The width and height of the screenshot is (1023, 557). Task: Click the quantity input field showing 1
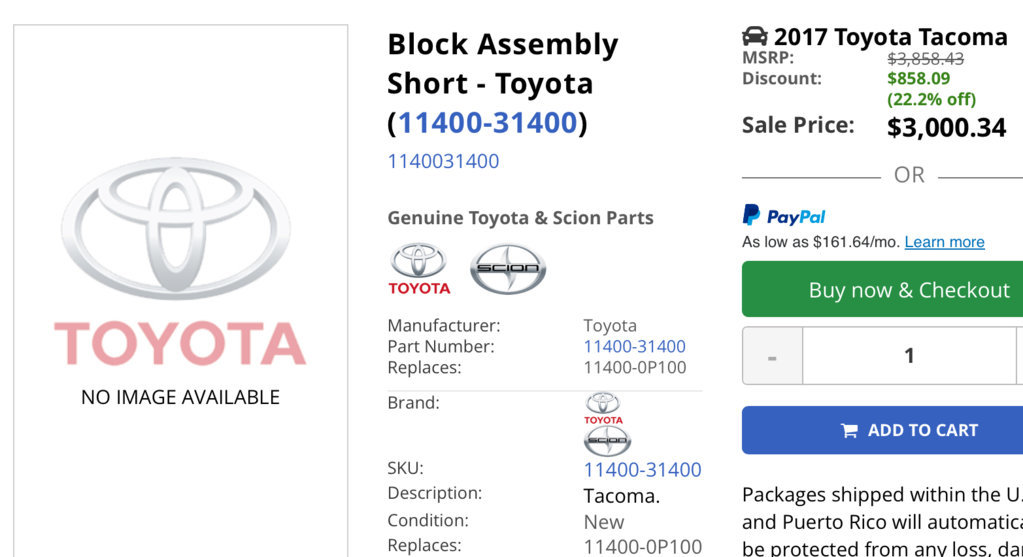[909, 356]
